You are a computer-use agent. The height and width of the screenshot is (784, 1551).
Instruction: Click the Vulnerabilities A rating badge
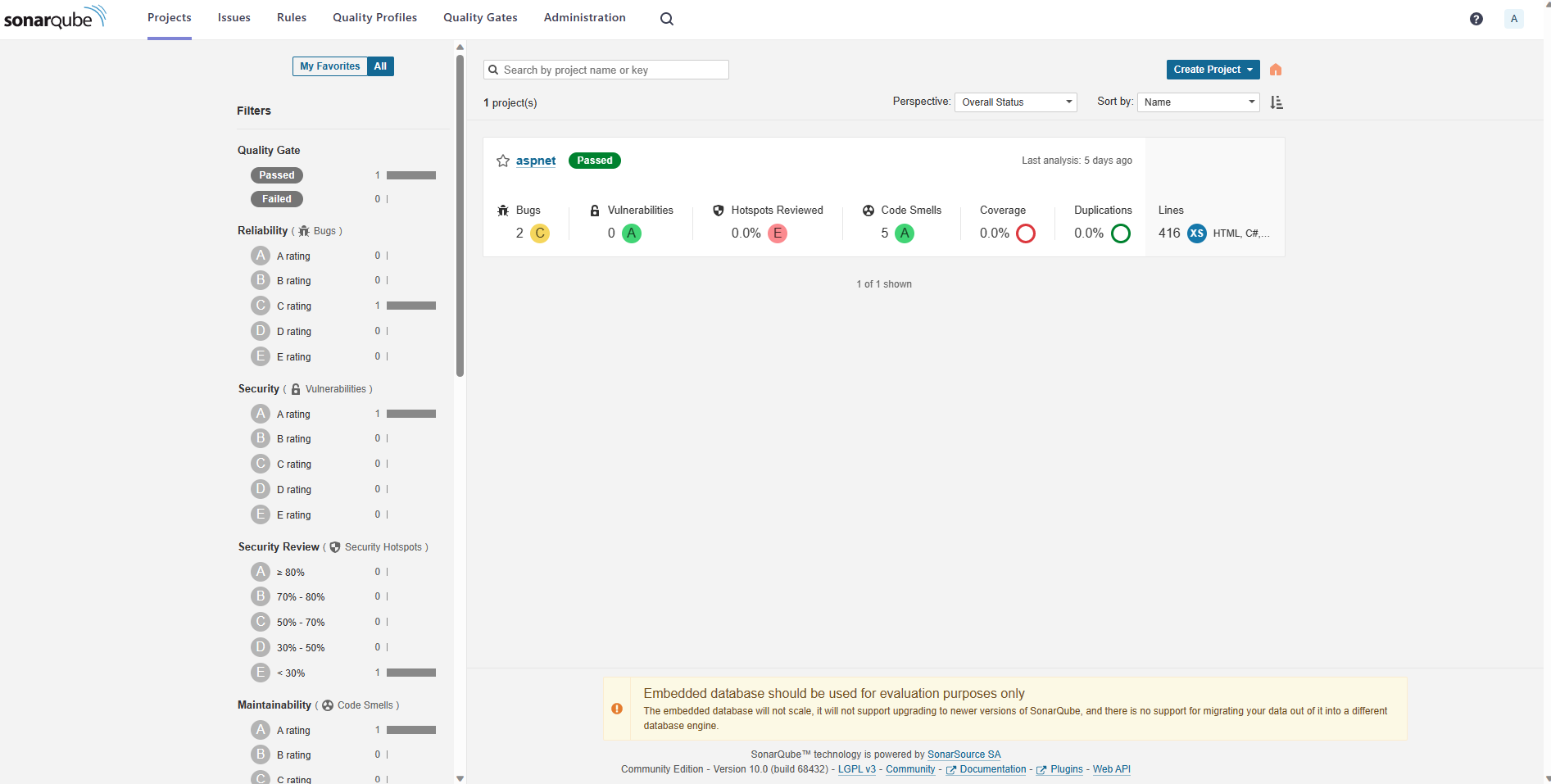[632, 233]
